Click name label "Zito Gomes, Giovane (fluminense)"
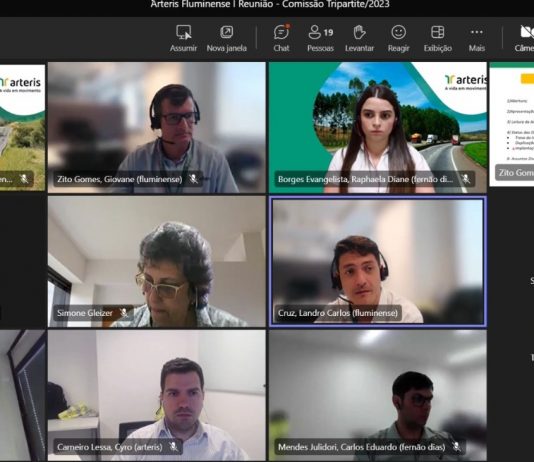The width and height of the screenshot is (534, 462). point(120,179)
